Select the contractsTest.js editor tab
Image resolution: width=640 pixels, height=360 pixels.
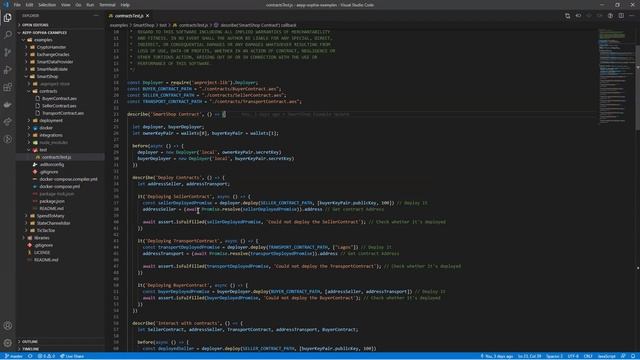point(129,16)
